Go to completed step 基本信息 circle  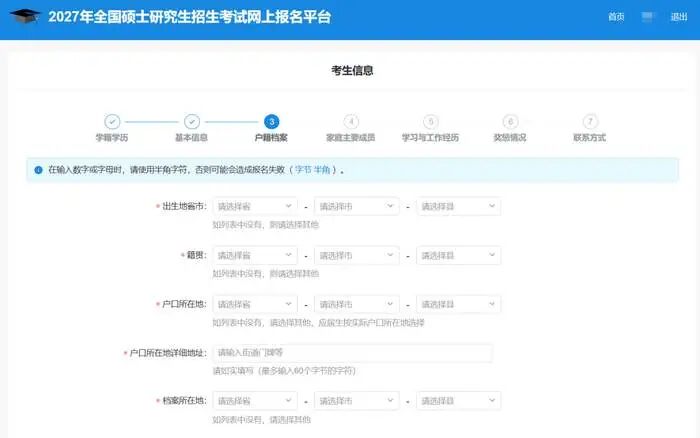click(192, 121)
